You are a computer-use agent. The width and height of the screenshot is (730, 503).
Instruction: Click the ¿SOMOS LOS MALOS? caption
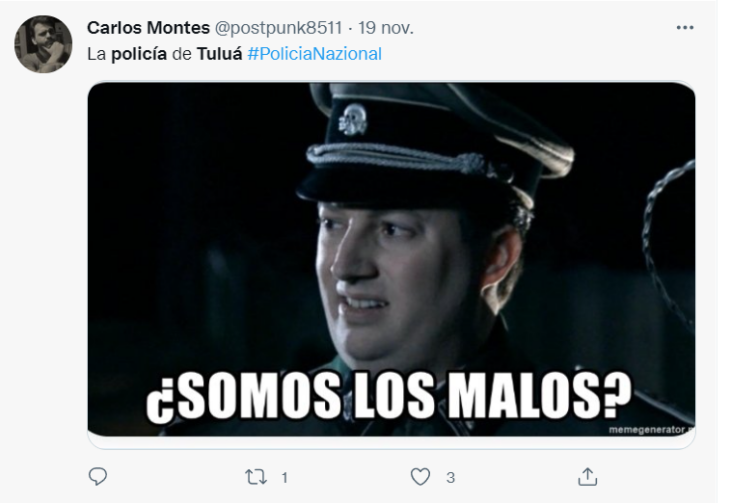[x=389, y=397]
